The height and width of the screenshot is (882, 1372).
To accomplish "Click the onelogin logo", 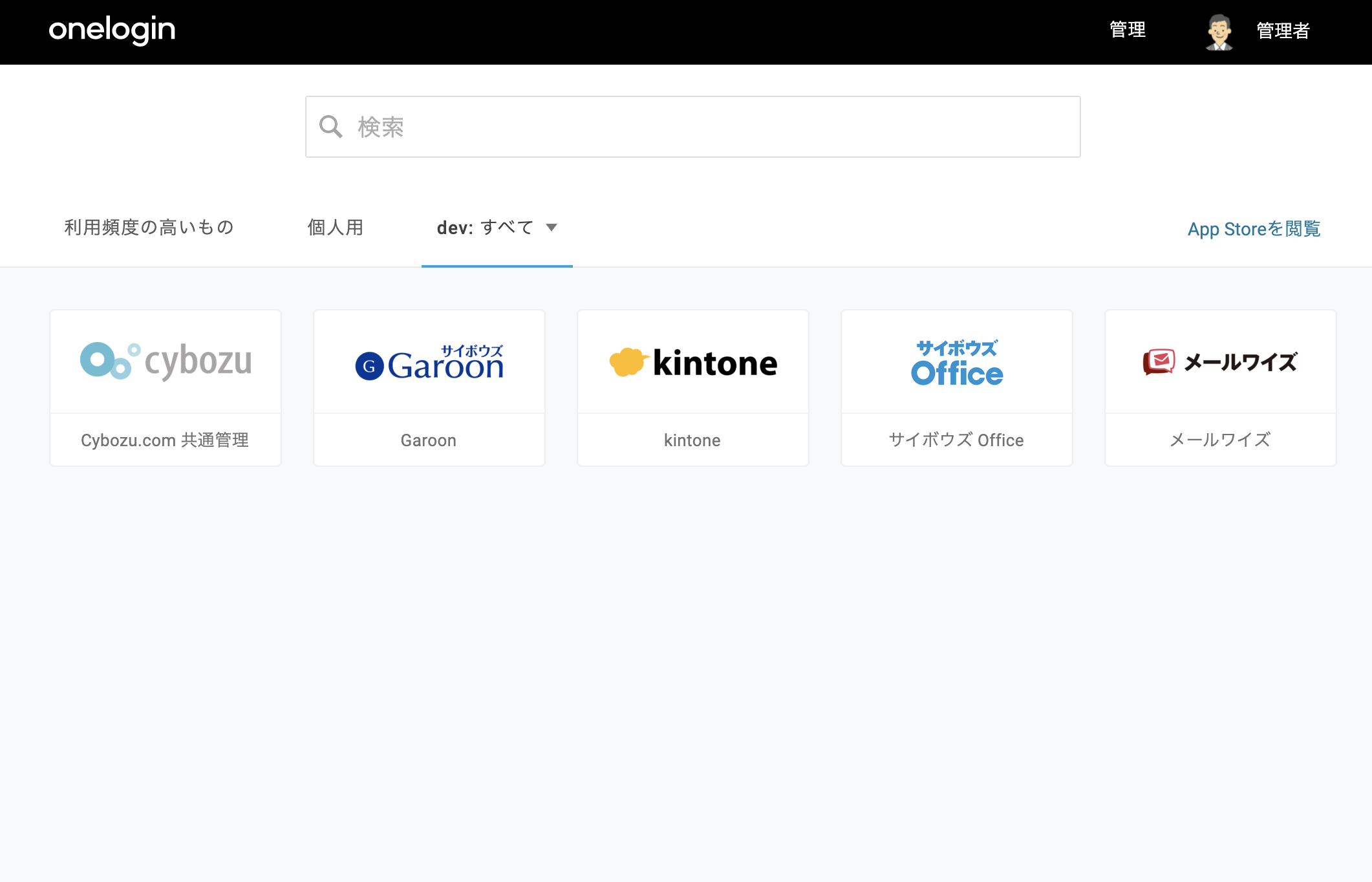I will 112,30.
